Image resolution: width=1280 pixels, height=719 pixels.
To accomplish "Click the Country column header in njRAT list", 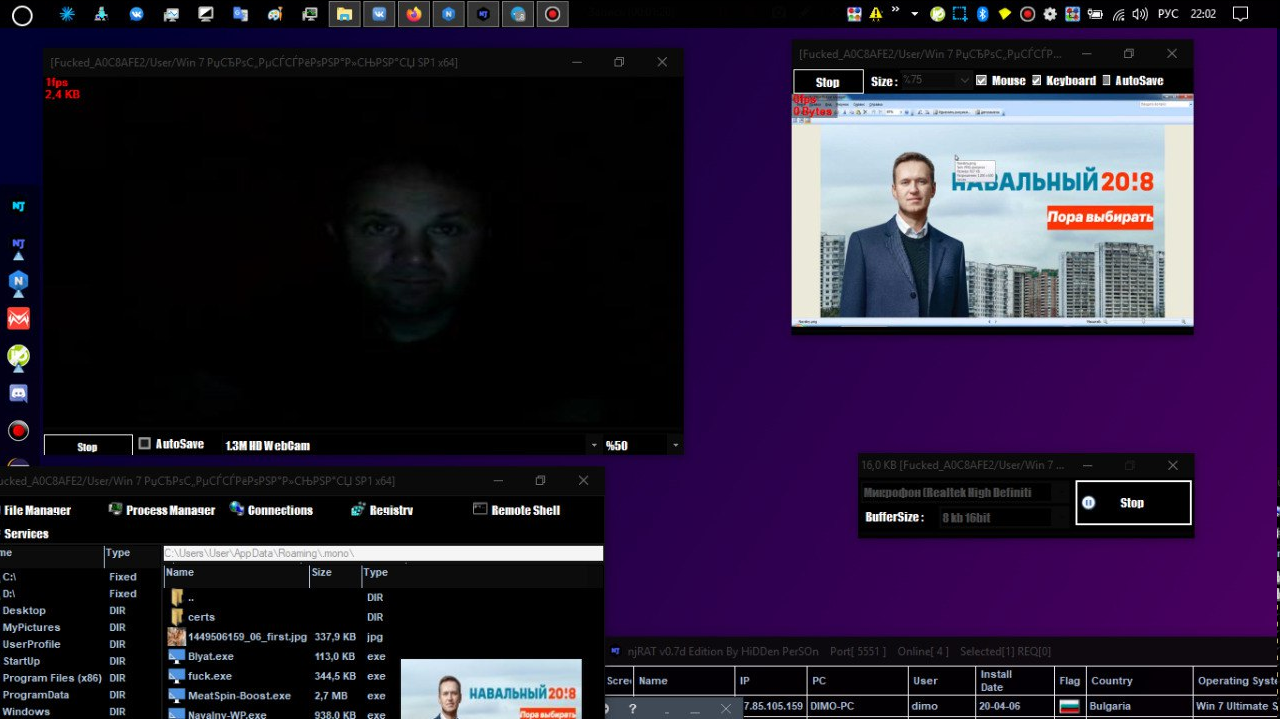I will pos(1138,681).
